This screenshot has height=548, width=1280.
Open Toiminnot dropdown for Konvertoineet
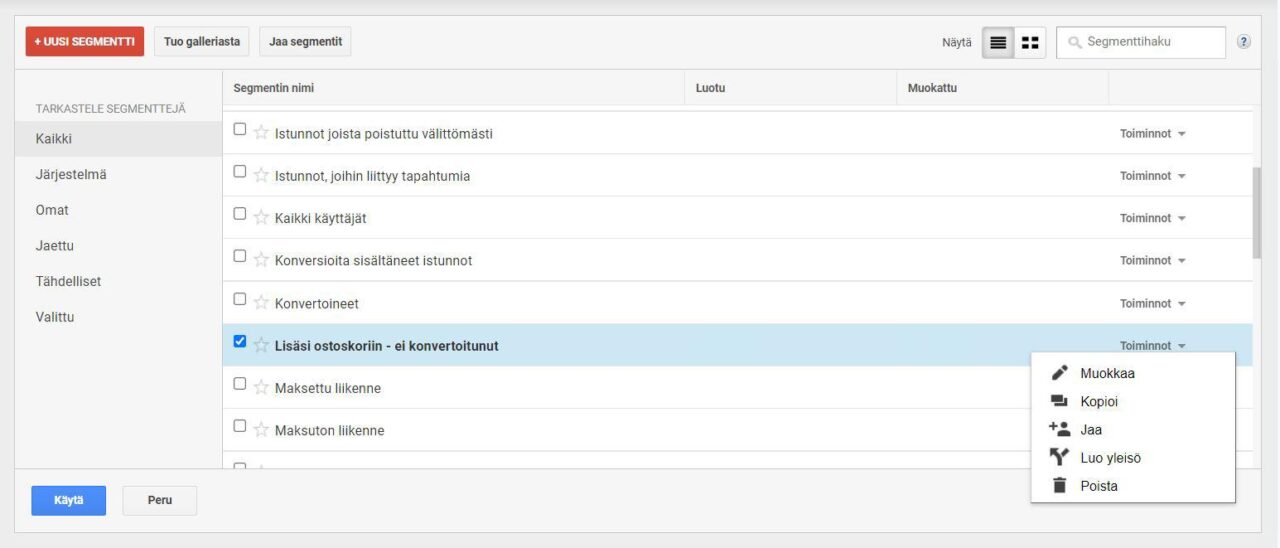point(1152,303)
